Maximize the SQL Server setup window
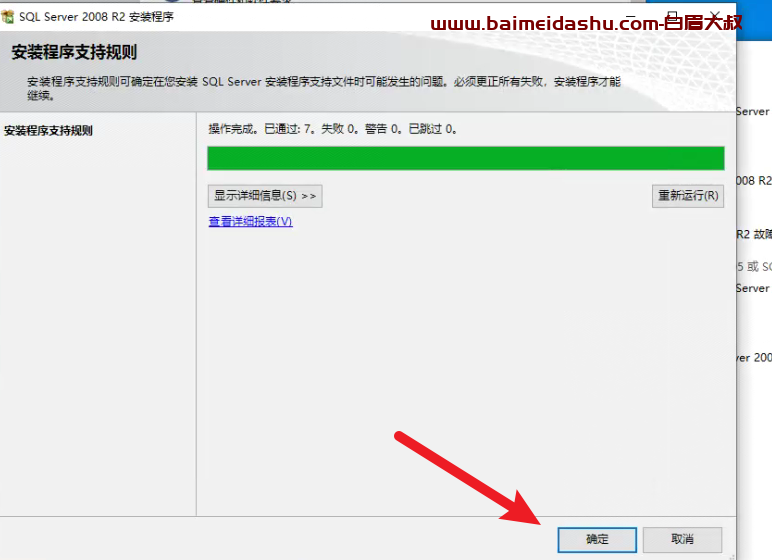The width and height of the screenshot is (772, 560). [x=673, y=15]
